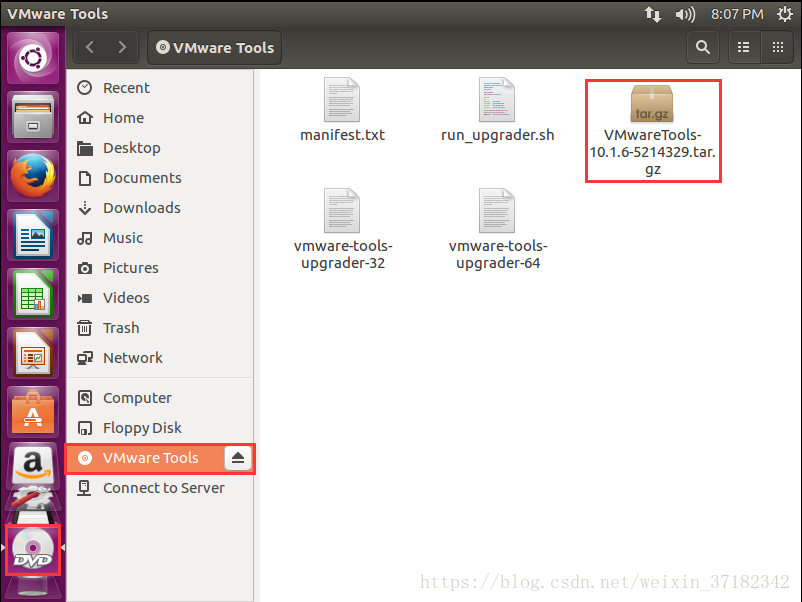
Task: Open Trash from the sidebar
Action: coord(121,328)
